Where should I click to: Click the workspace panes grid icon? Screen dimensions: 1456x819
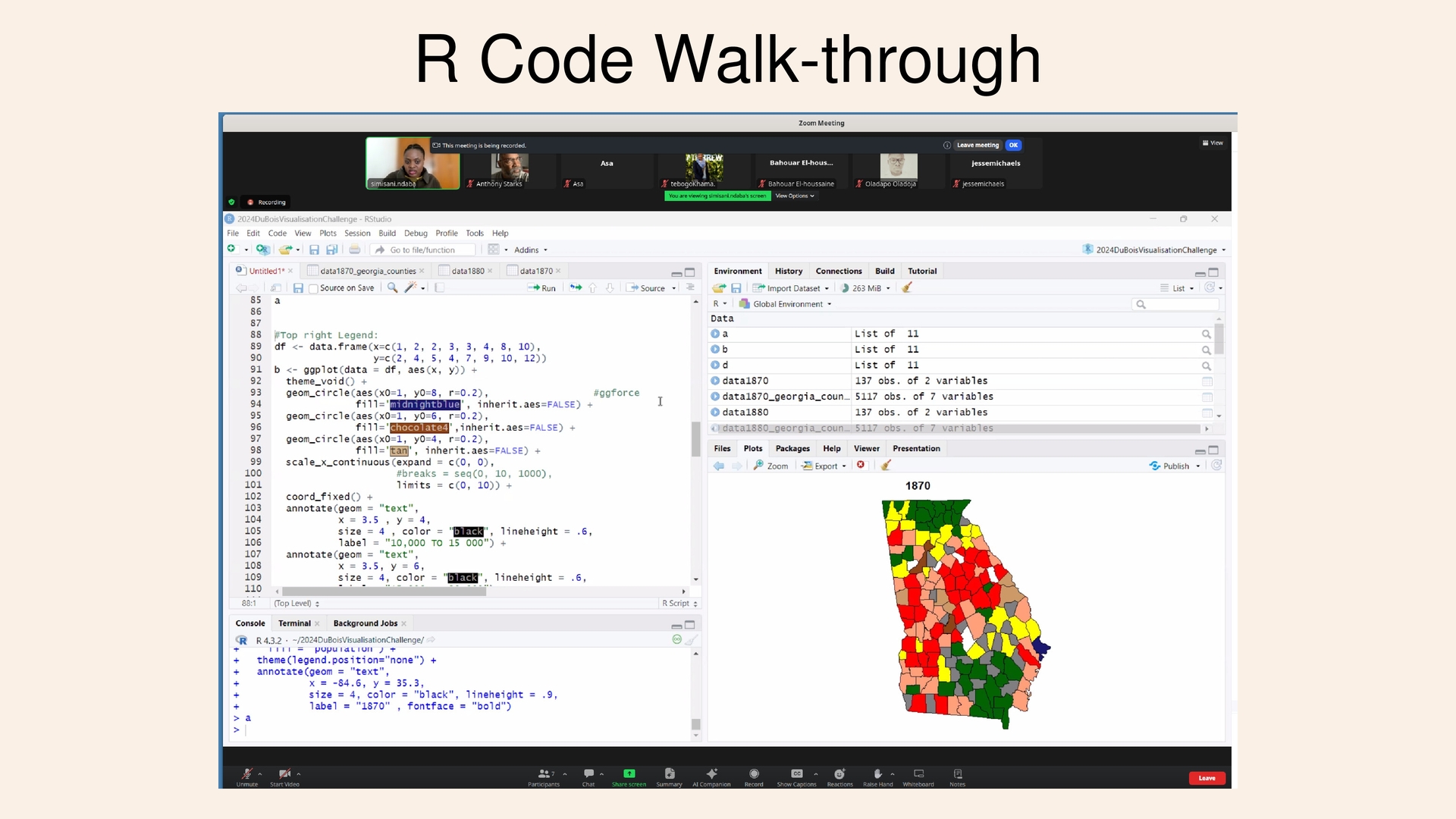tap(494, 249)
